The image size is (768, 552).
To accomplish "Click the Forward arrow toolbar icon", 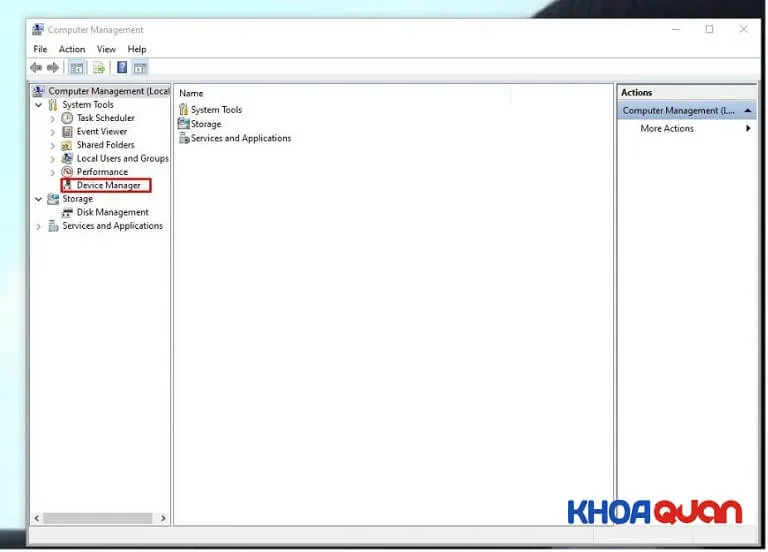I will [x=52, y=68].
